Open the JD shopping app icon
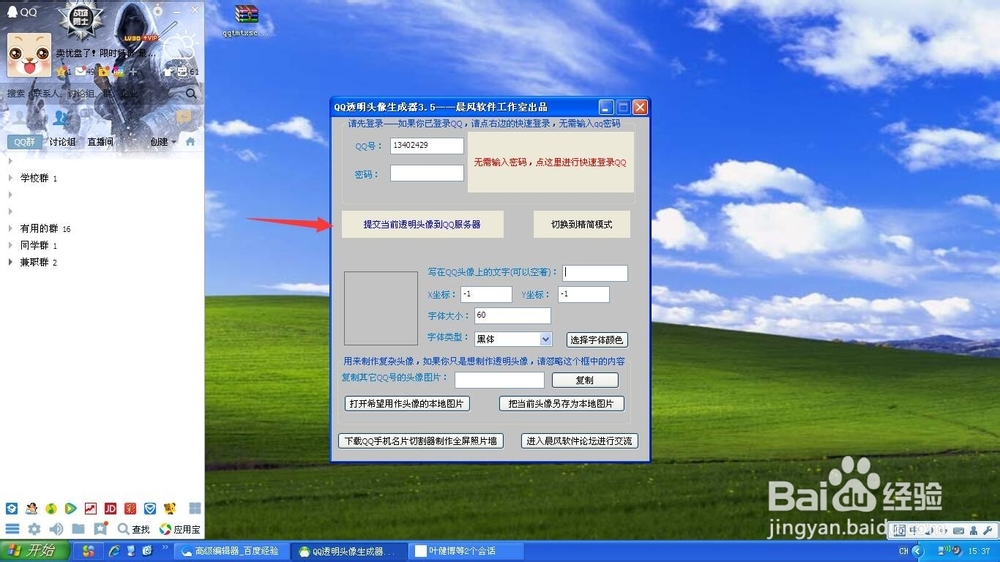Image resolution: width=1000 pixels, height=562 pixels. pyautogui.click(x=110, y=508)
